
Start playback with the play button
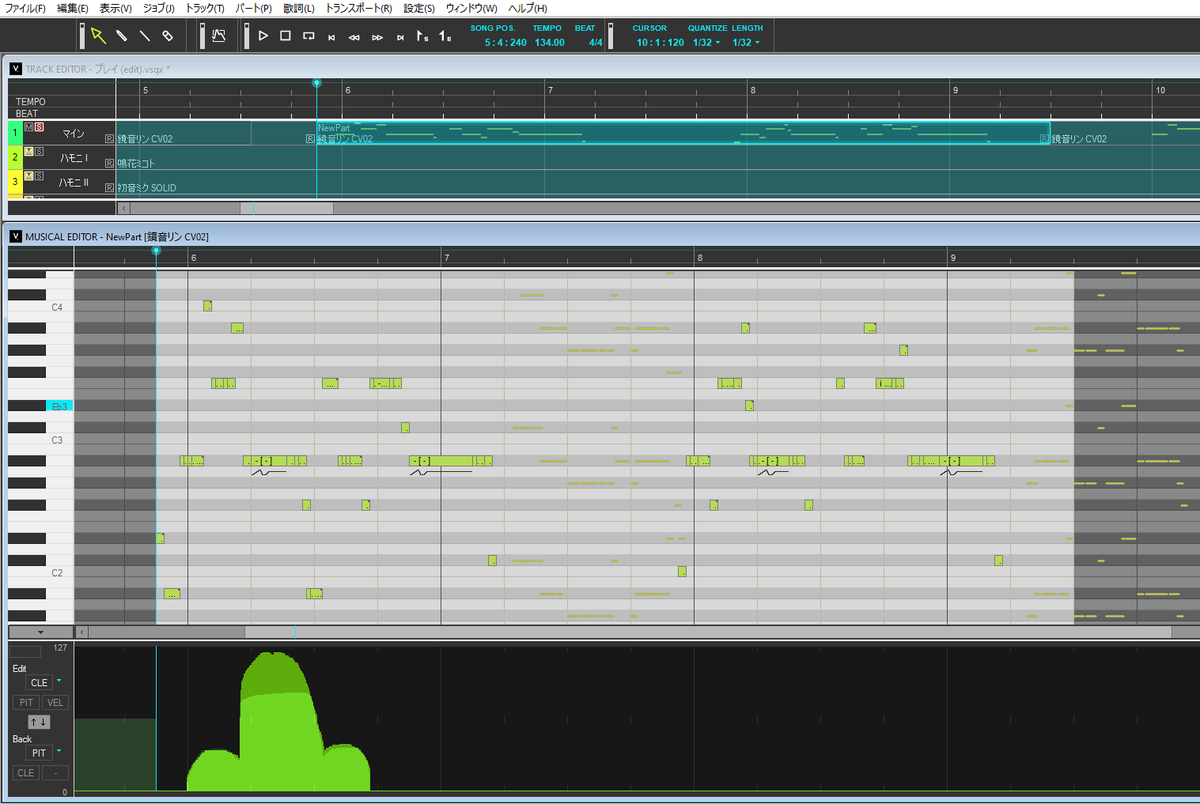263,36
